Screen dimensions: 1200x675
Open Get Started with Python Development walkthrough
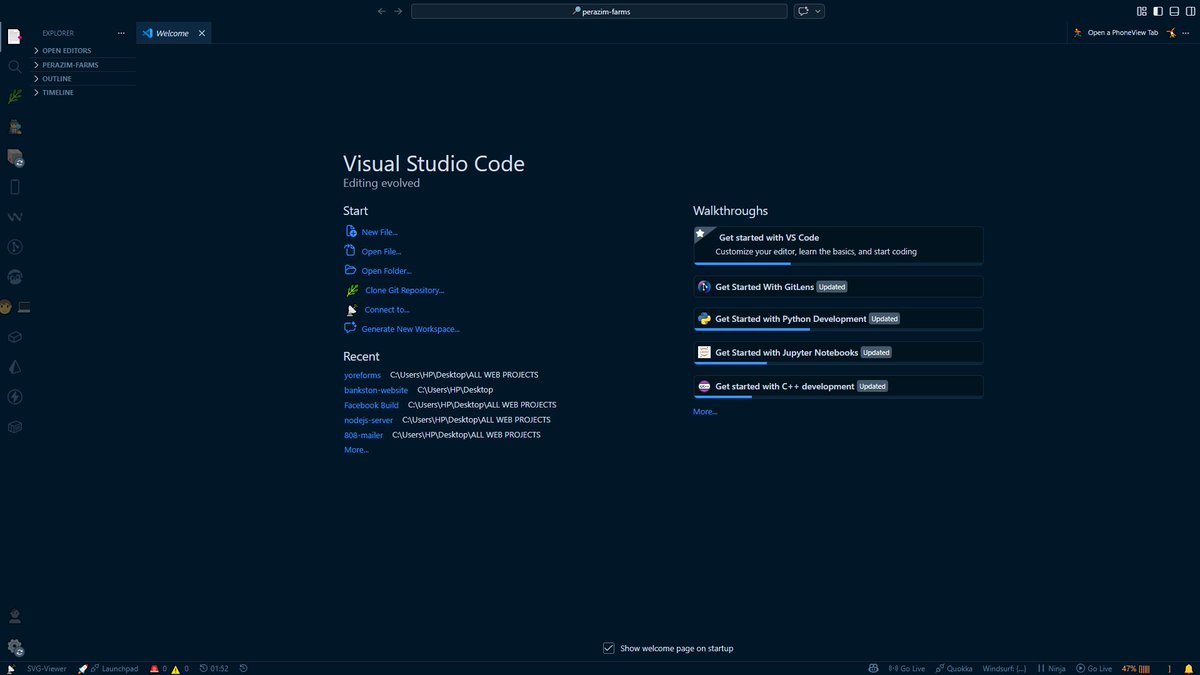(x=838, y=319)
